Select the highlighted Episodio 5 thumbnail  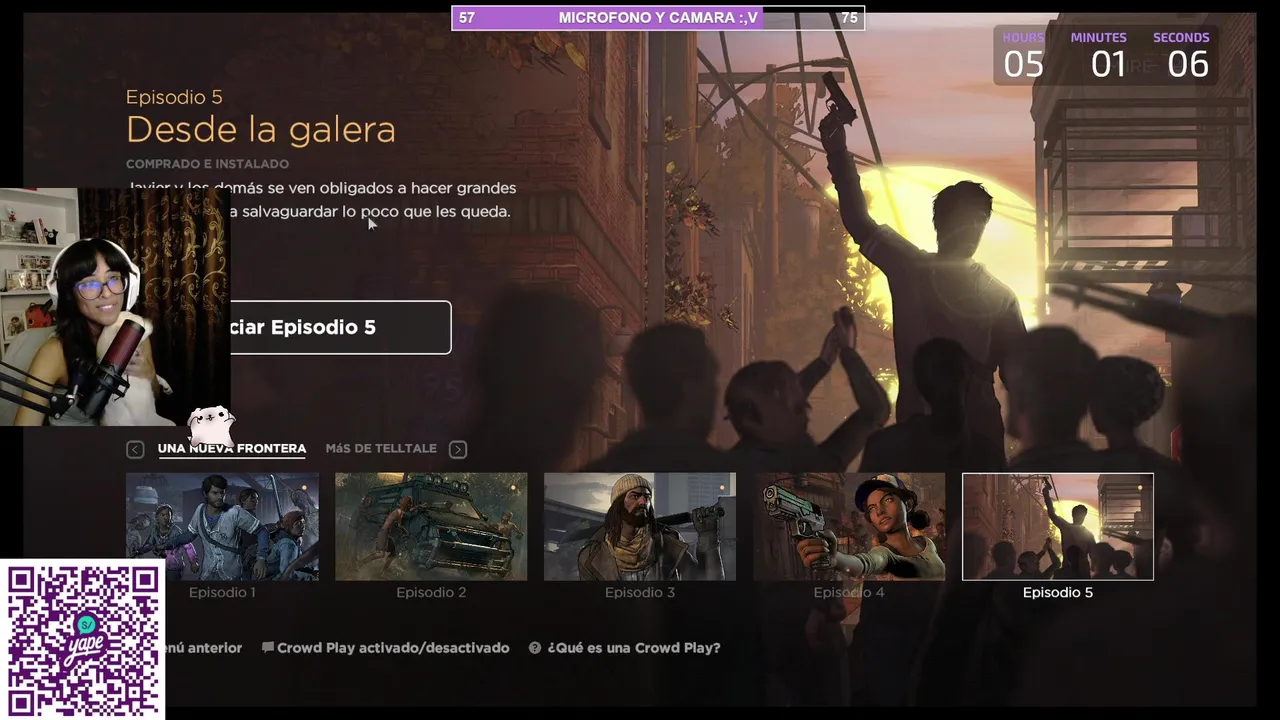[x=1058, y=527]
